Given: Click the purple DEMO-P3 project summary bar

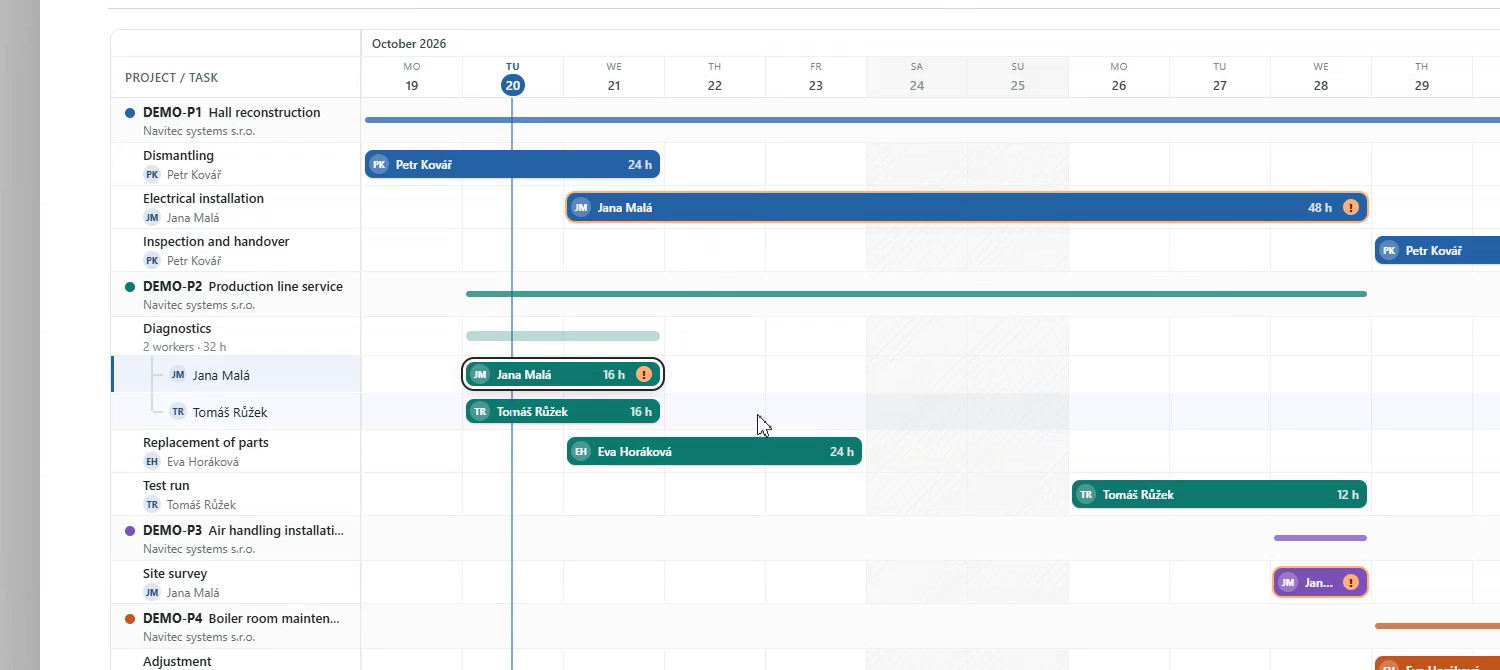Looking at the screenshot, I should pos(1320,538).
